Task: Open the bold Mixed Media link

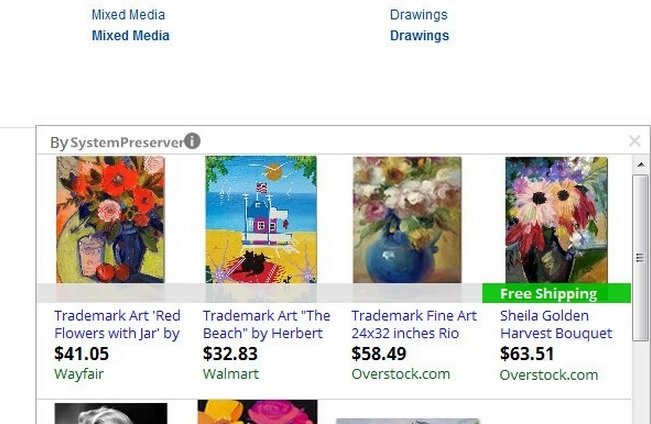Action: (x=130, y=36)
